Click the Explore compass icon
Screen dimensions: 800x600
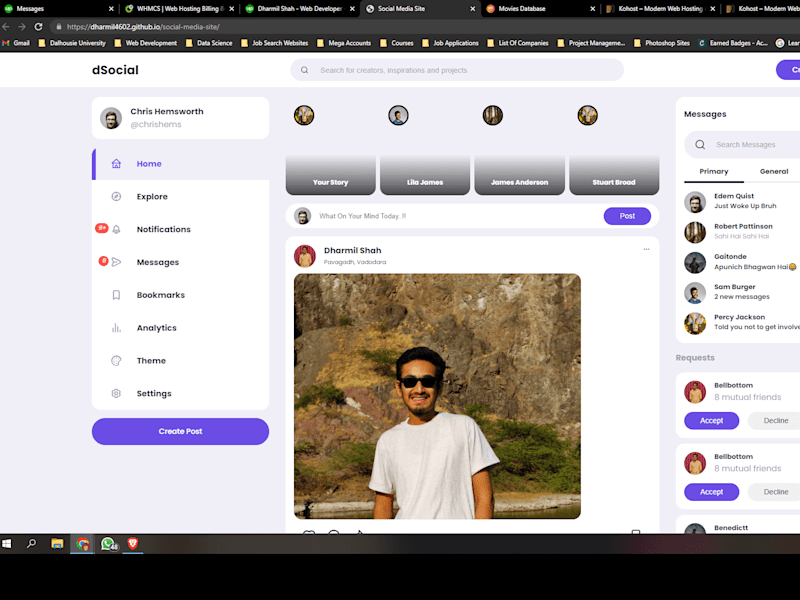click(x=116, y=196)
